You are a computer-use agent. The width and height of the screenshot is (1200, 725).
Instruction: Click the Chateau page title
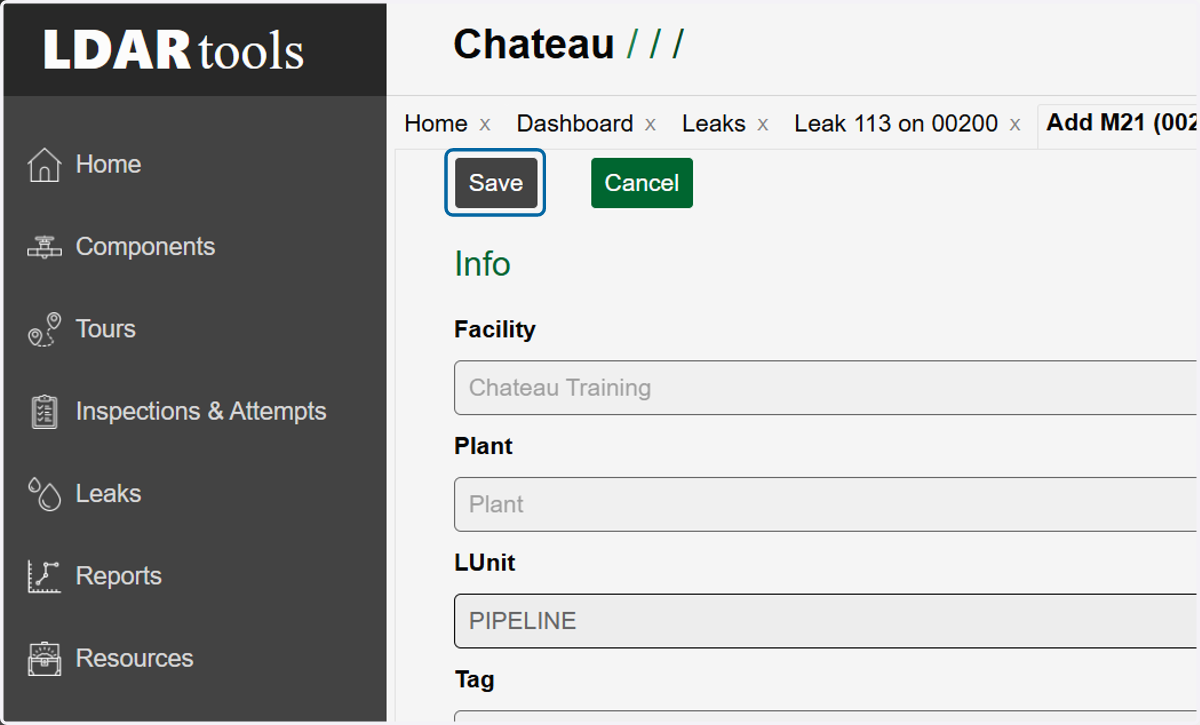[x=533, y=45]
